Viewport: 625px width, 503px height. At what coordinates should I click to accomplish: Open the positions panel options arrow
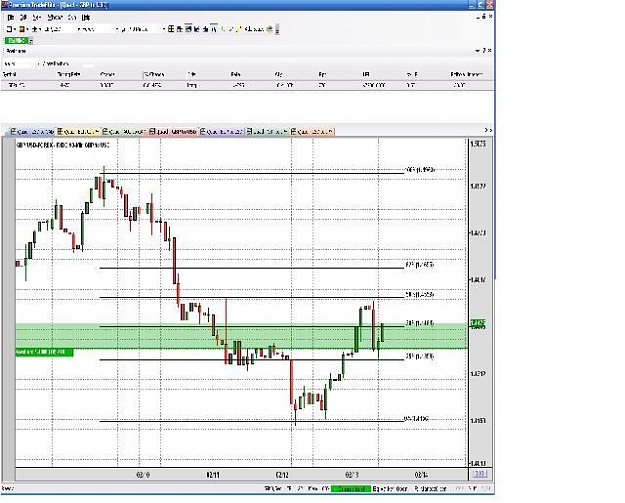pos(477,51)
